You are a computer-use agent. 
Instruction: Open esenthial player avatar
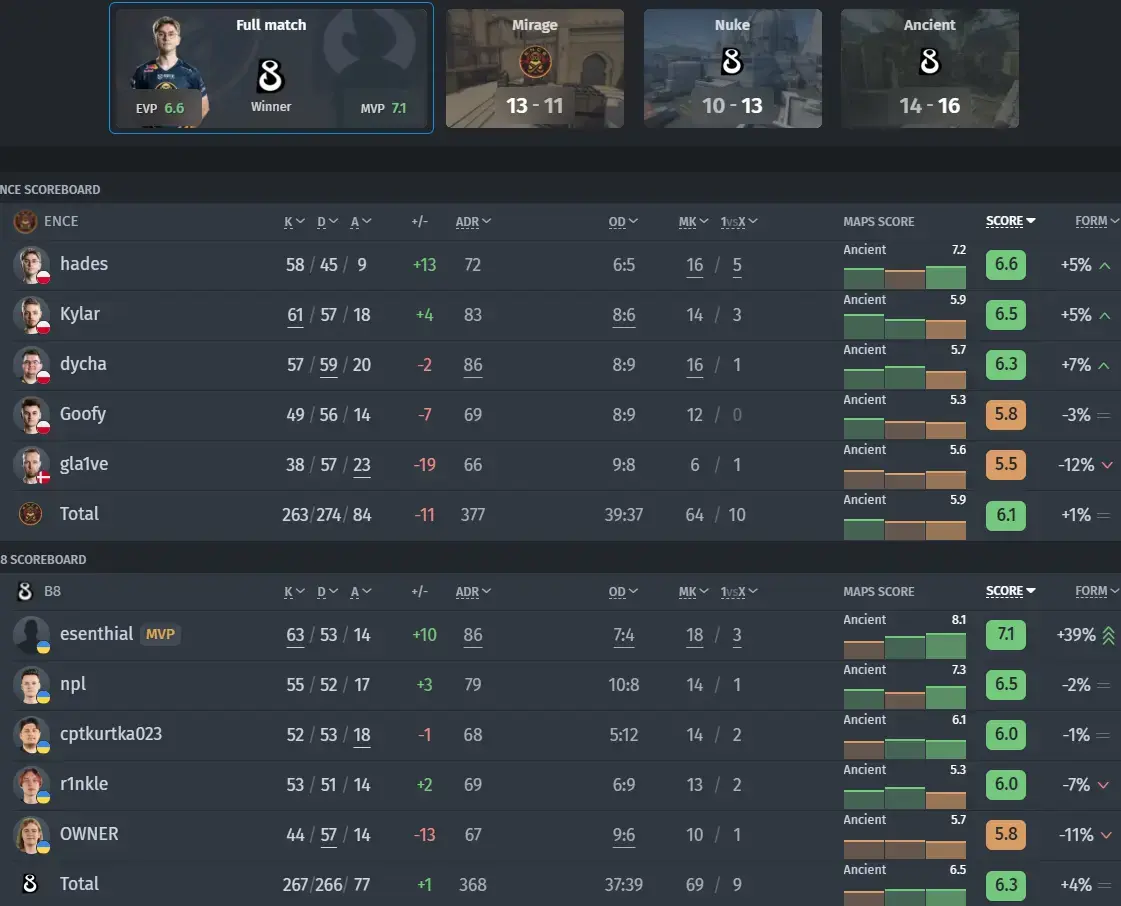[31, 634]
